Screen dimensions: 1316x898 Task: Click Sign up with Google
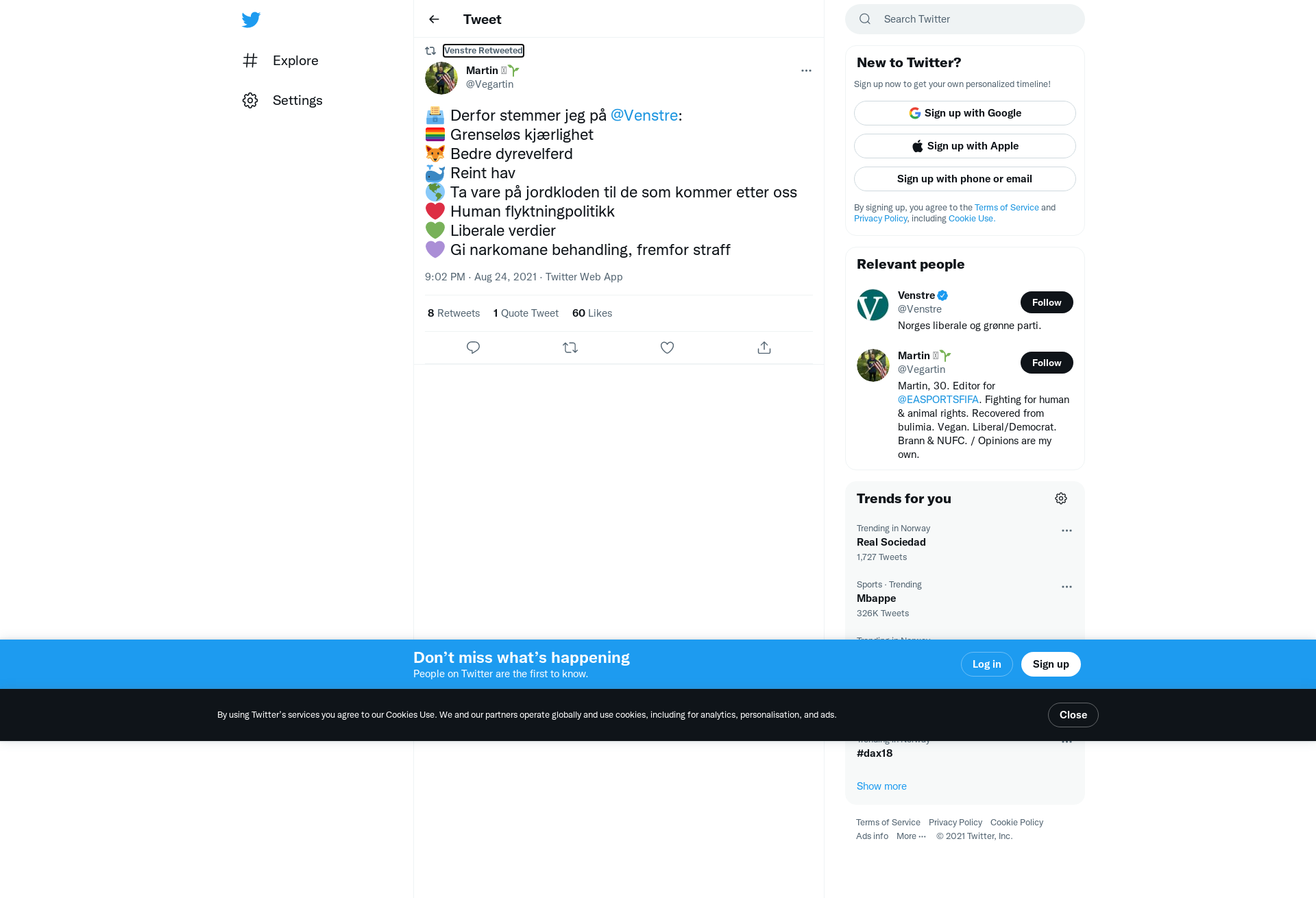click(965, 113)
